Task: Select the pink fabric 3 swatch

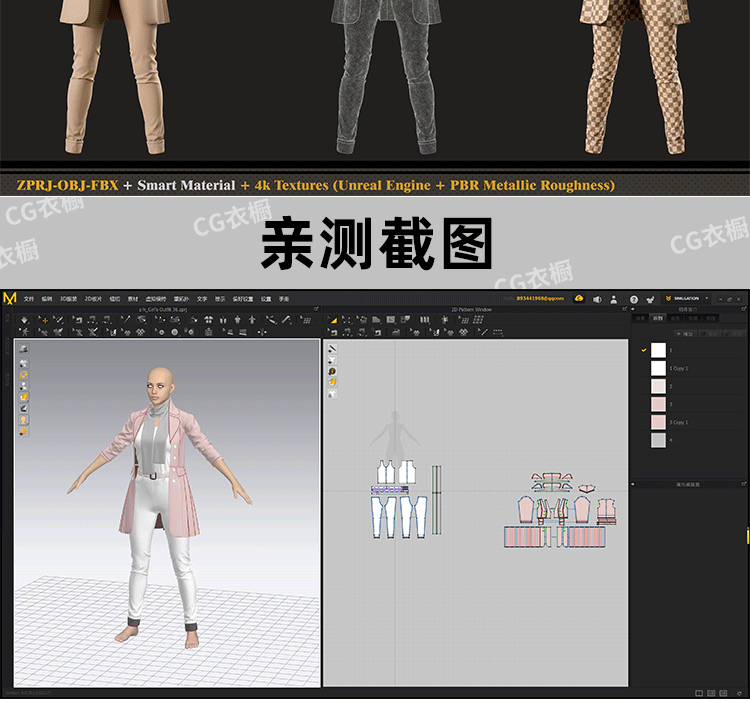Action: pyautogui.click(x=658, y=404)
